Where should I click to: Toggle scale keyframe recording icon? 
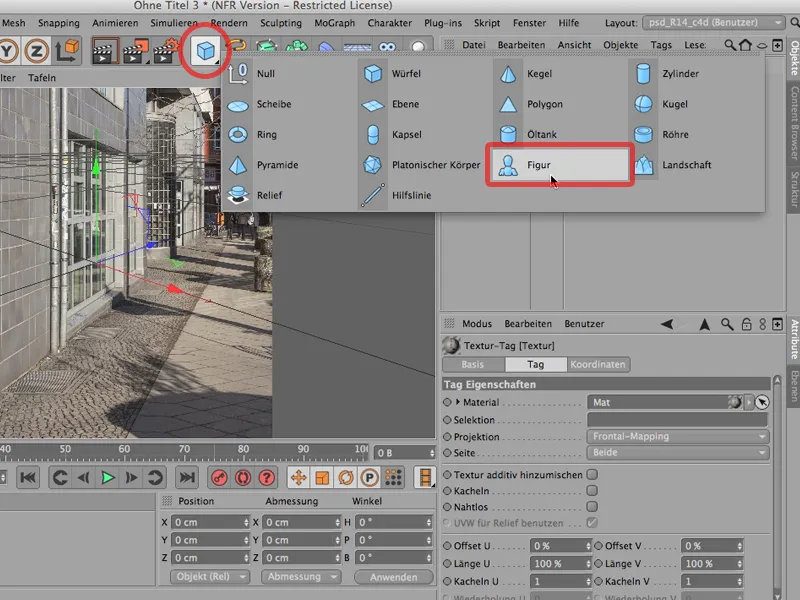pos(322,478)
